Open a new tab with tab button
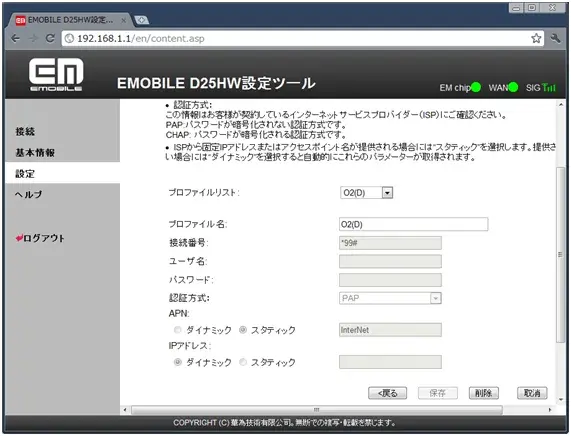The image size is (571, 436). click(x=142, y=20)
